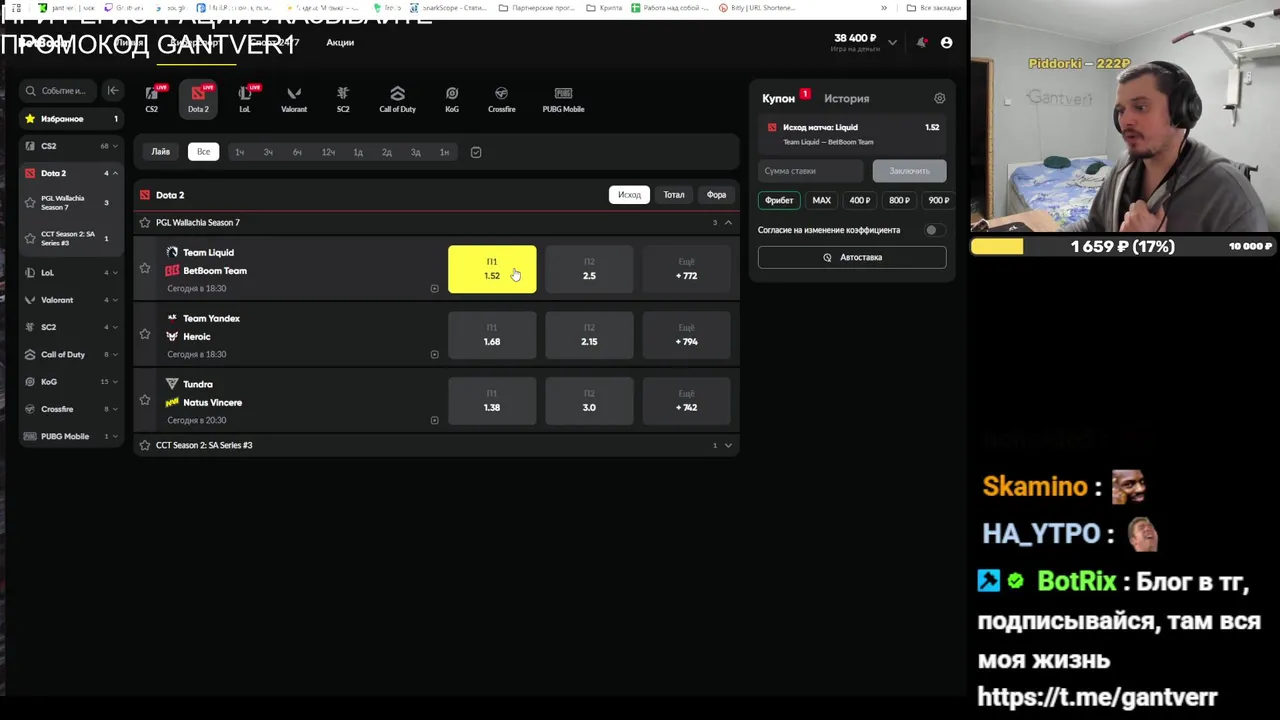Screen dimensions: 1280x720
Task: Select П1 odds 1.68 for Team Yandex
Action: click(492, 335)
